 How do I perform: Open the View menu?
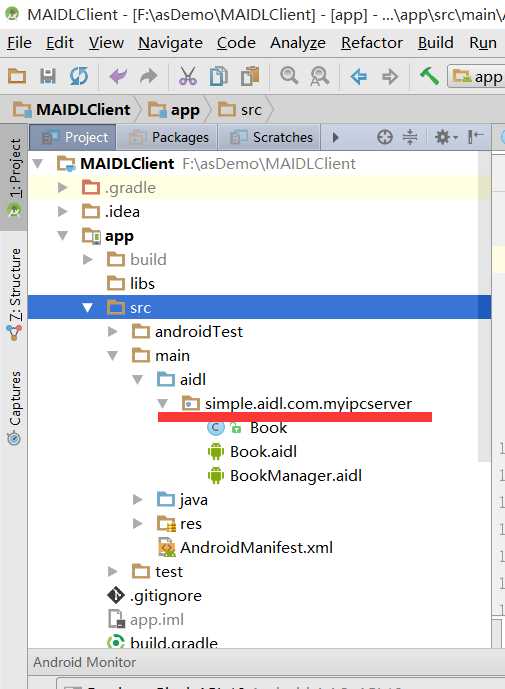coord(106,43)
